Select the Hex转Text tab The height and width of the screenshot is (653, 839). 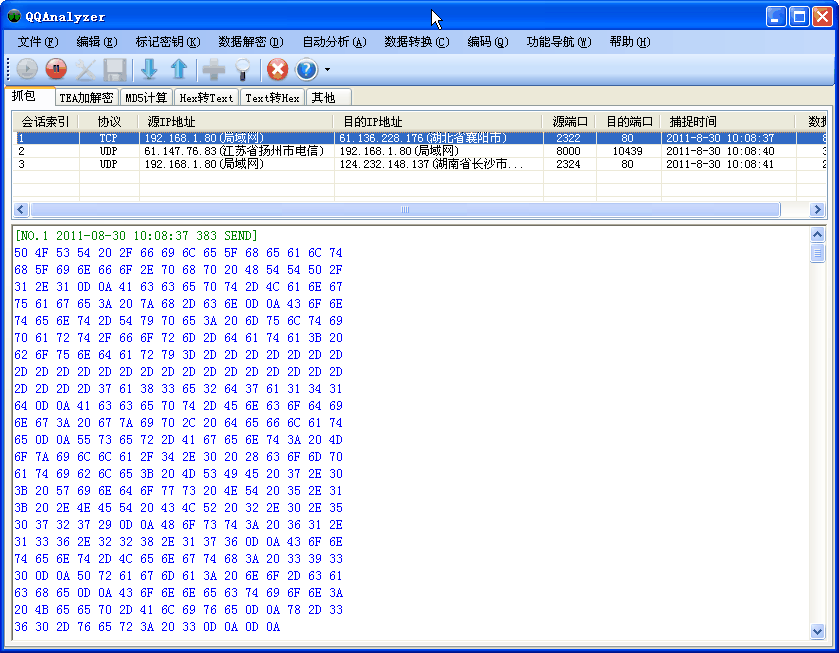(x=206, y=98)
